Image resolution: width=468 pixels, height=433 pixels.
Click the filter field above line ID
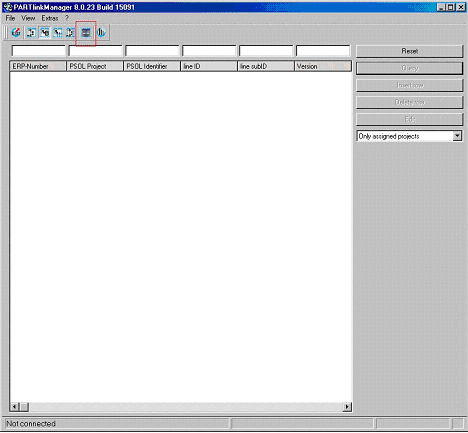pyautogui.click(x=209, y=51)
